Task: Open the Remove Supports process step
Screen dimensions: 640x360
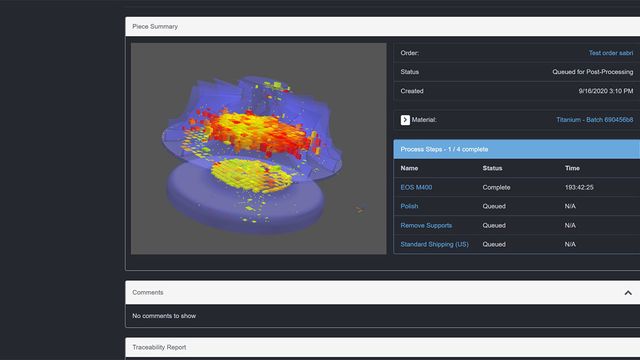Action: 426,225
